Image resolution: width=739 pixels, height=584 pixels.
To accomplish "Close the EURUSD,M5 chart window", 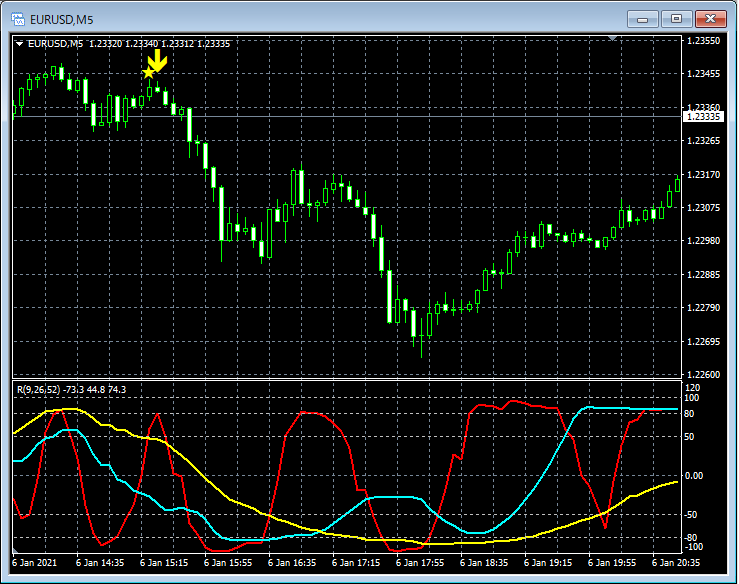I will point(711,18).
